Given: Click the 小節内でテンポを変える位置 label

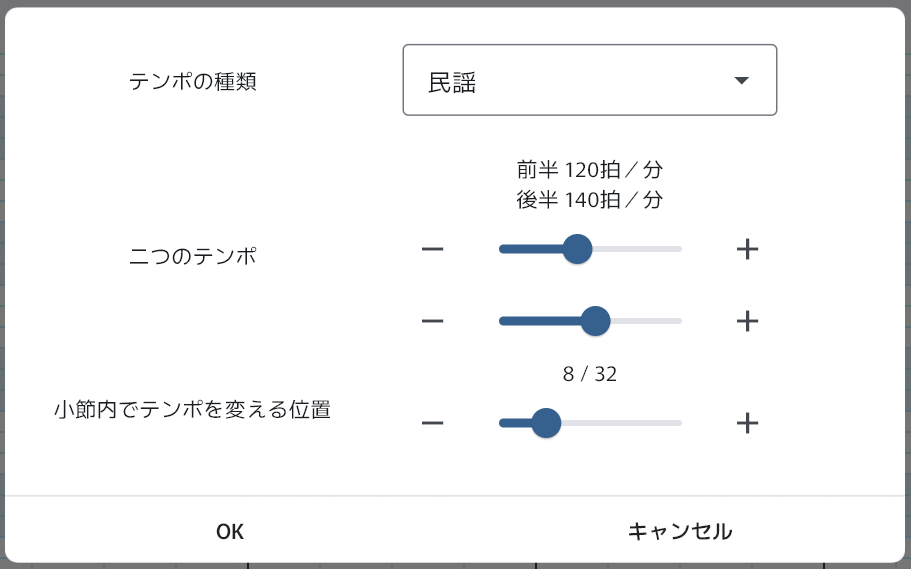Looking at the screenshot, I should 193,409.
